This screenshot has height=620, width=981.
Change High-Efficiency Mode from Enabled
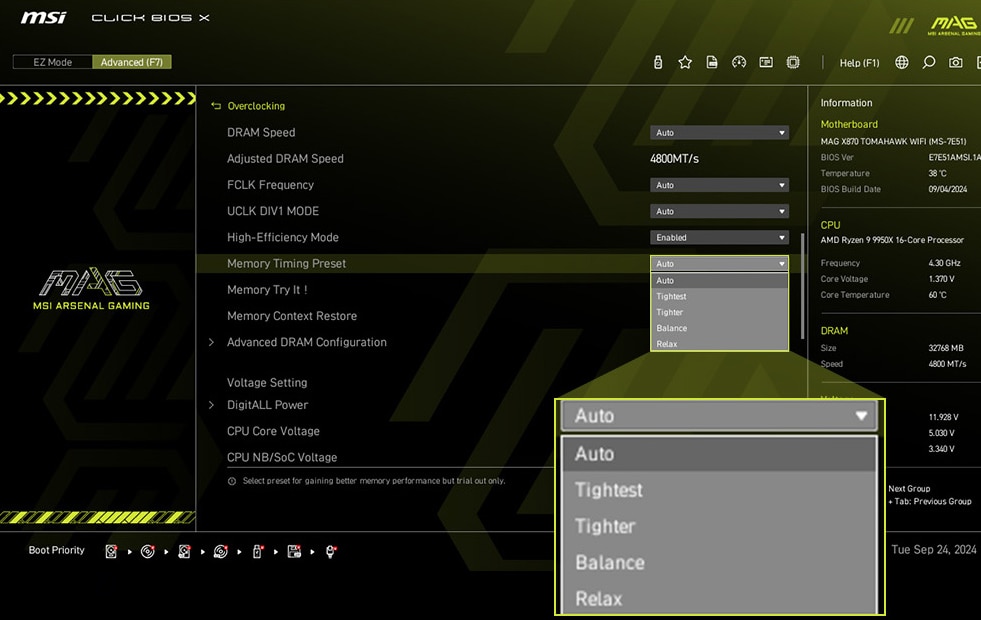tap(719, 238)
